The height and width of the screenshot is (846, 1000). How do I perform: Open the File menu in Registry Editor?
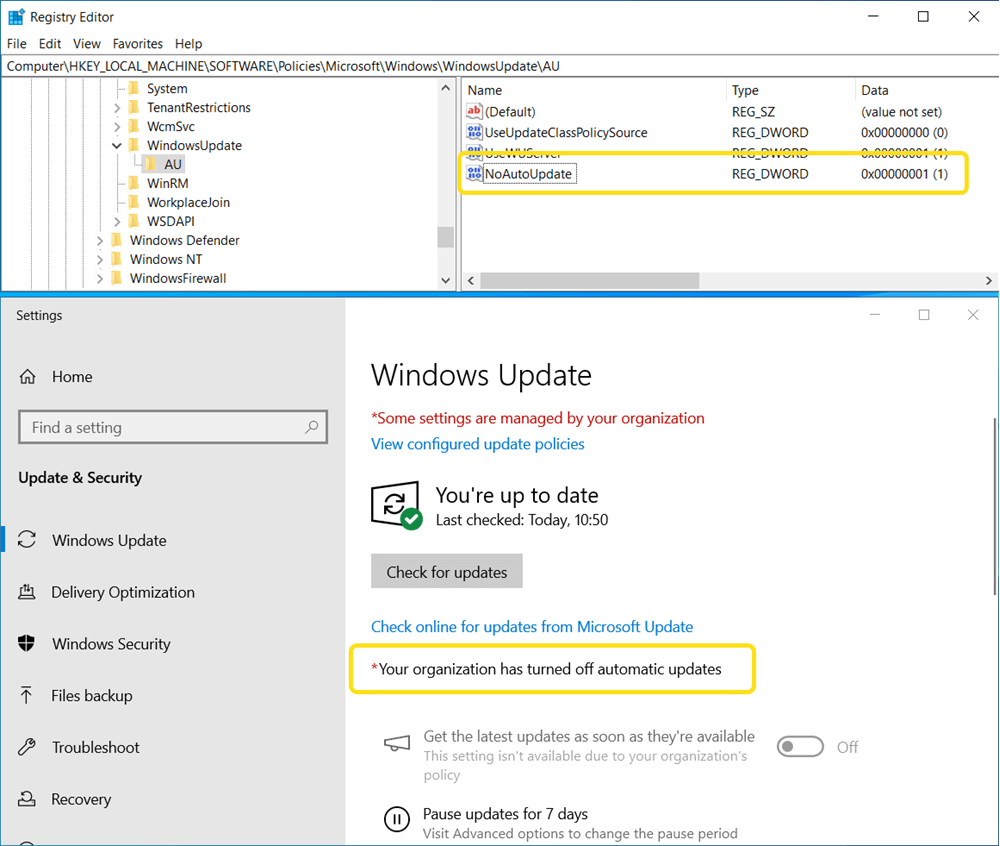point(17,43)
